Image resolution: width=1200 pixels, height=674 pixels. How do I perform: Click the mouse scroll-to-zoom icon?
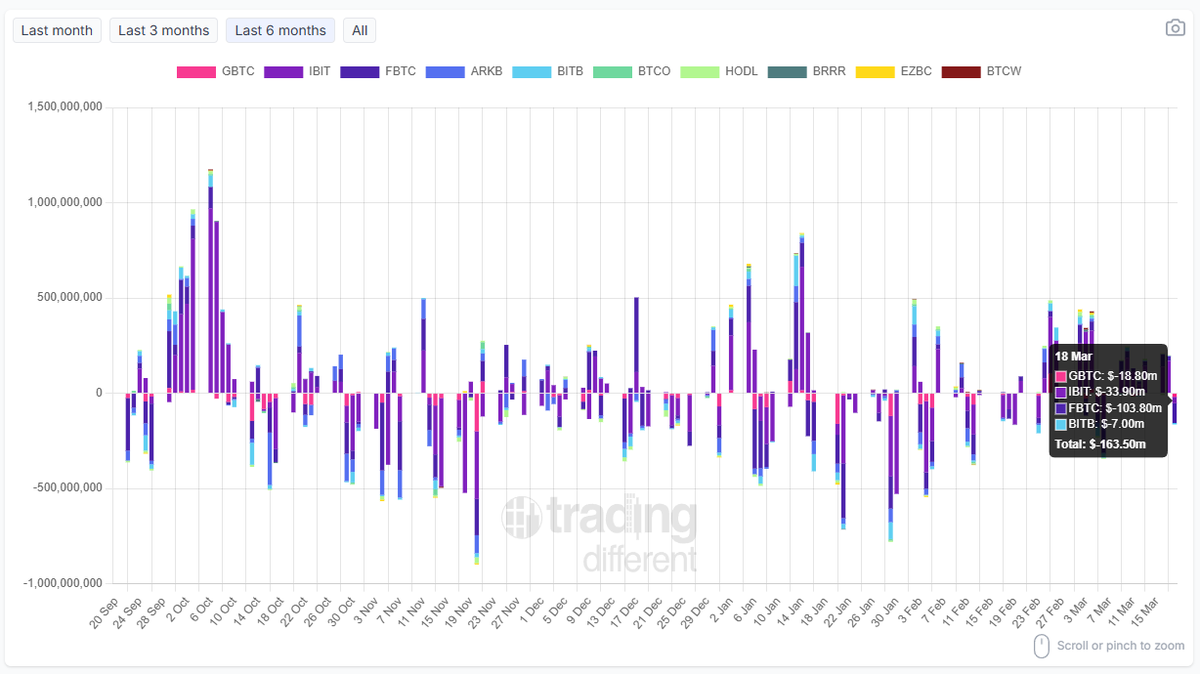coord(1040,646)
